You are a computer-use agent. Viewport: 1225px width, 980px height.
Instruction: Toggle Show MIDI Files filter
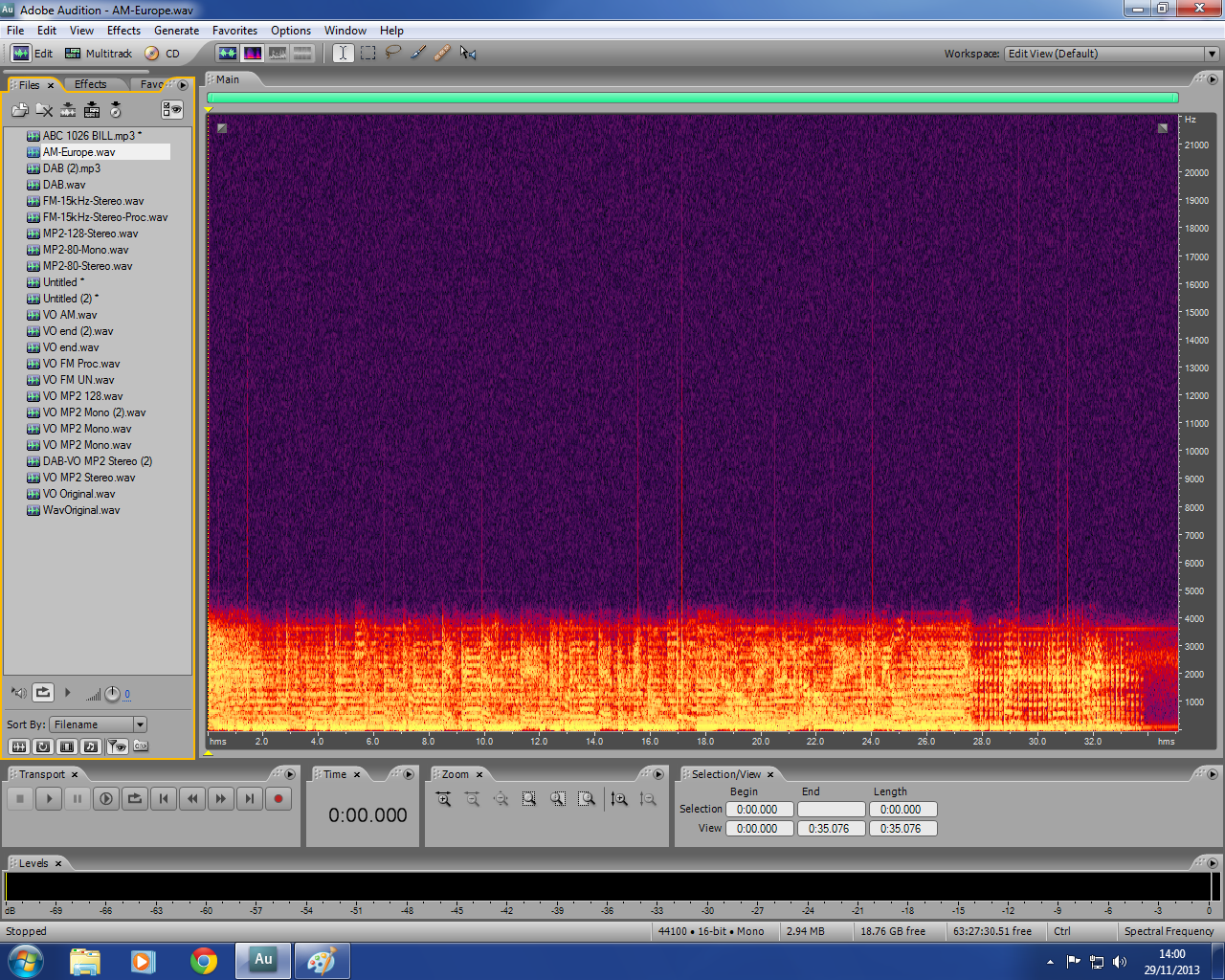[x=91, y=746]
